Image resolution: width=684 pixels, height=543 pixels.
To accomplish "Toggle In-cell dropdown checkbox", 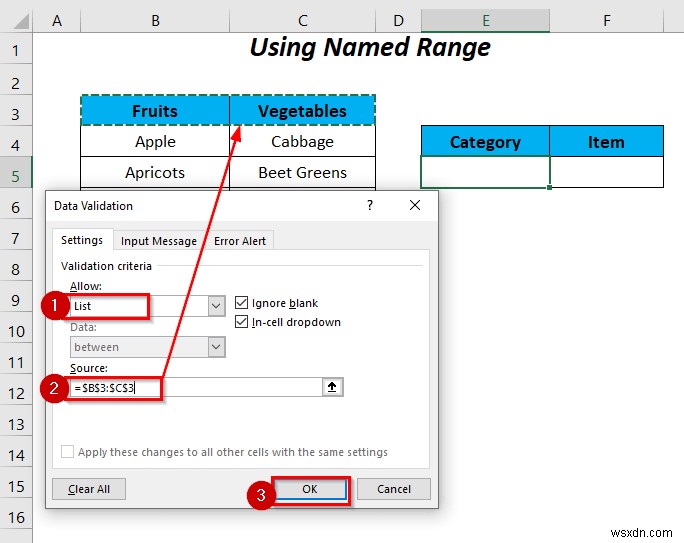I will 241,321.
